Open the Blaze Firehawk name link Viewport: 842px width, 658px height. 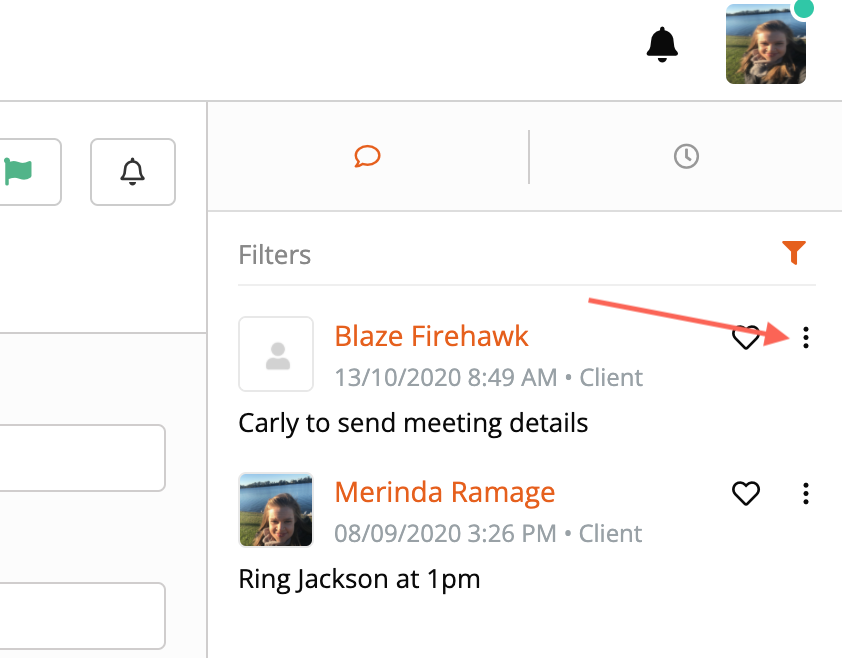[431, 336]
